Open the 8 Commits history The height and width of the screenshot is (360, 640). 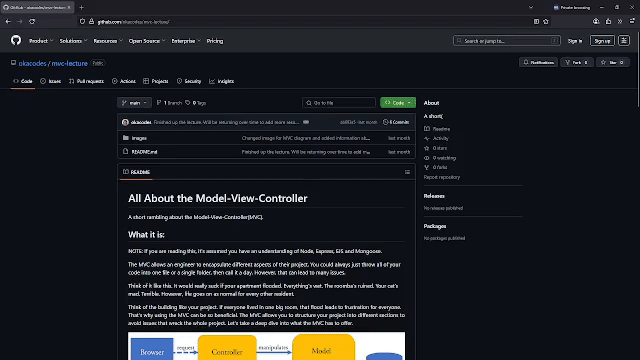click(x=396, y=122)
